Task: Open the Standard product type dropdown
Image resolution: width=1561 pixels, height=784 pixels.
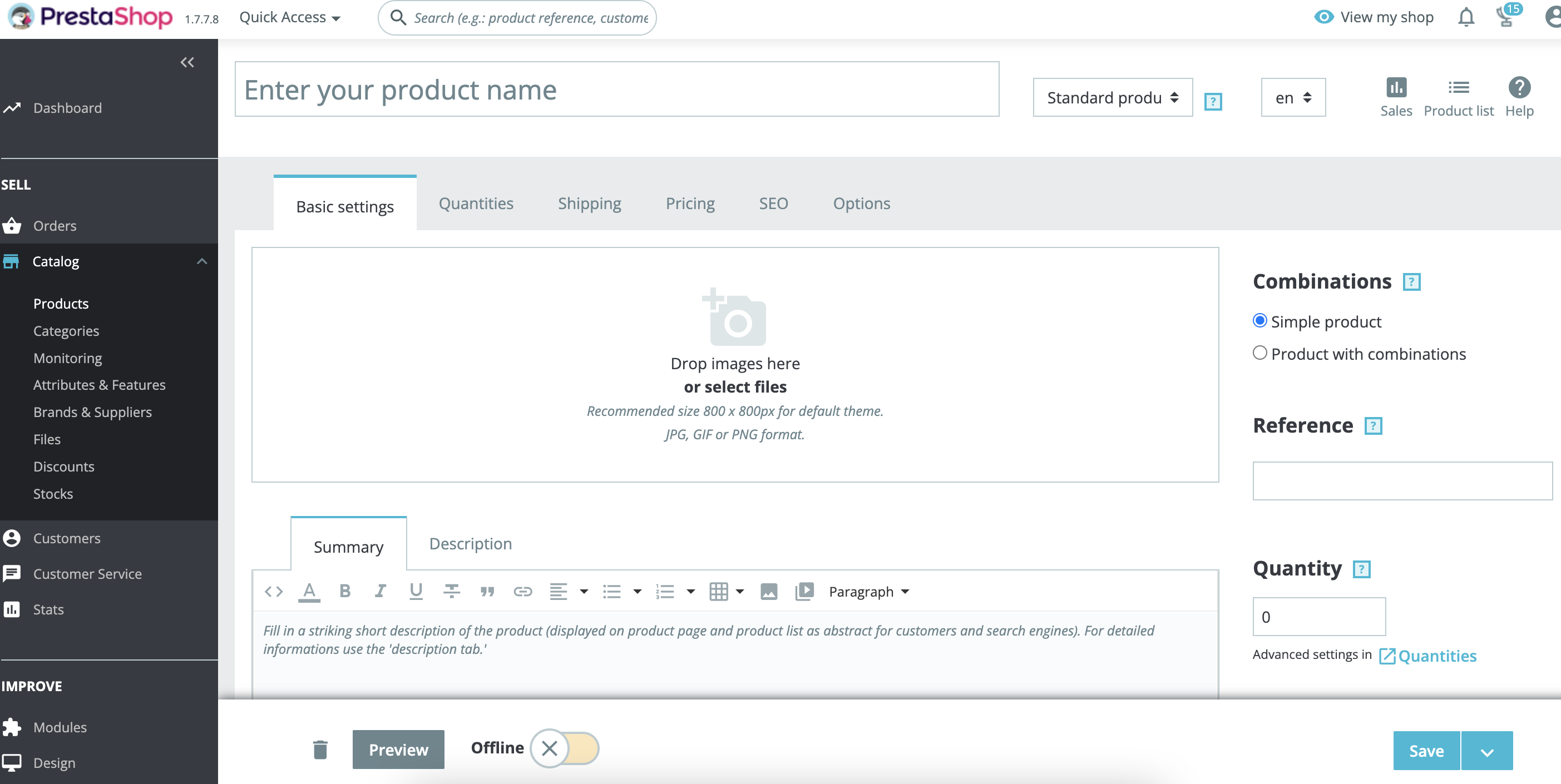Action: 1113,97
